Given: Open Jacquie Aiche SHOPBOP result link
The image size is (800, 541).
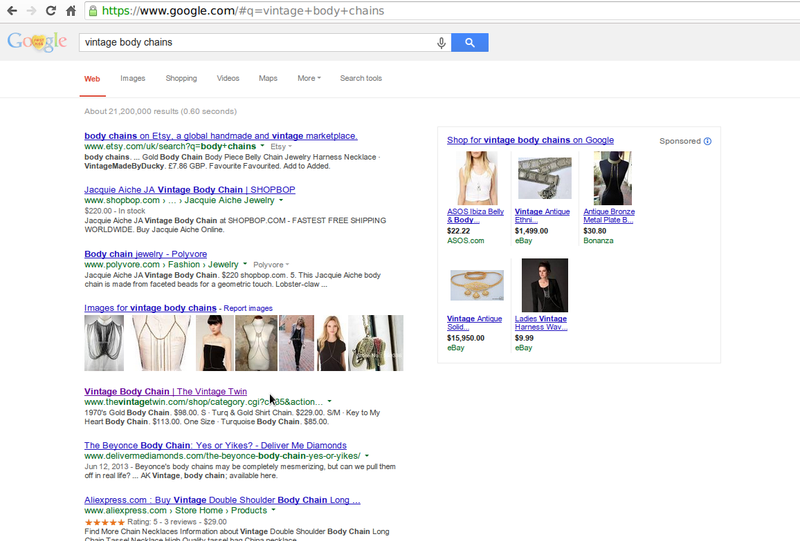Looking at the screenshot, I should click(x=190, y=189).
